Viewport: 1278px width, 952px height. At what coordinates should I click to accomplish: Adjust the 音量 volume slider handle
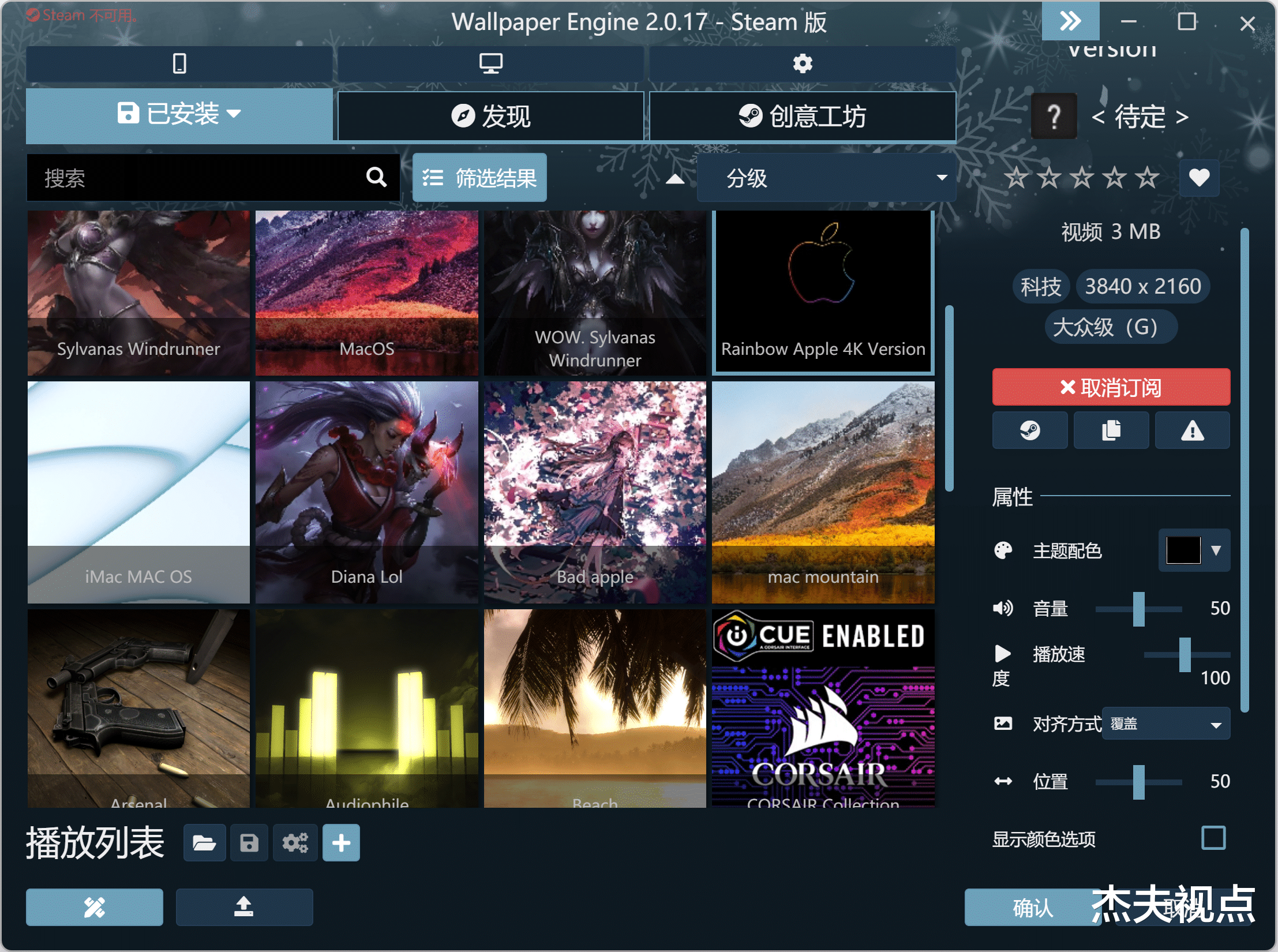[x=1138, y=609]
